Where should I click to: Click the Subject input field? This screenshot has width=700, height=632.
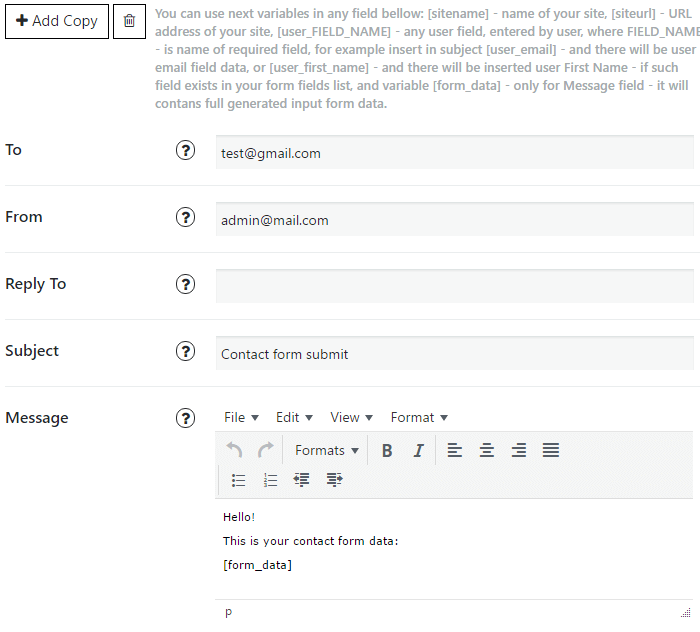[x=454, y=353]
